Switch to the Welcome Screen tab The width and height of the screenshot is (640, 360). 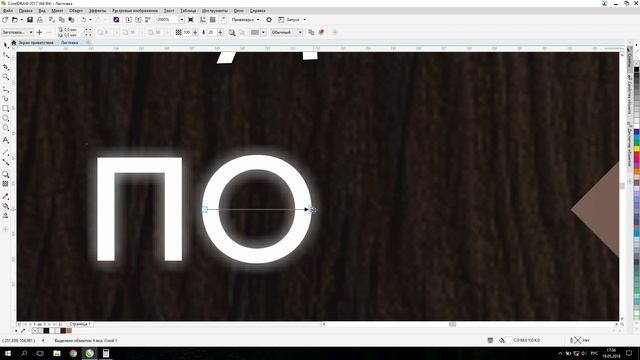36,42
